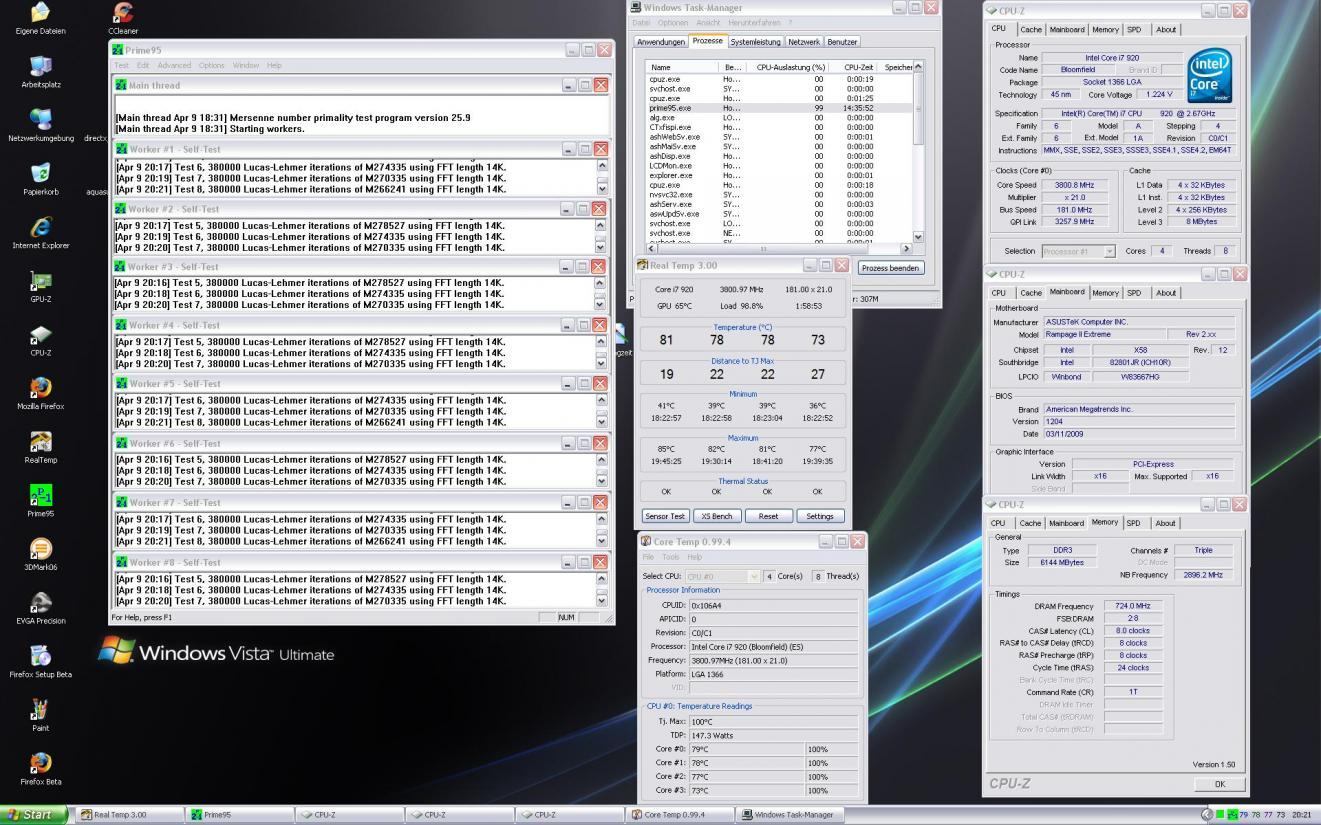The width and height of the screenshot is (1321, 825).
Task: Open the Prime95 Advanced menu
Action: pos(174,65)
